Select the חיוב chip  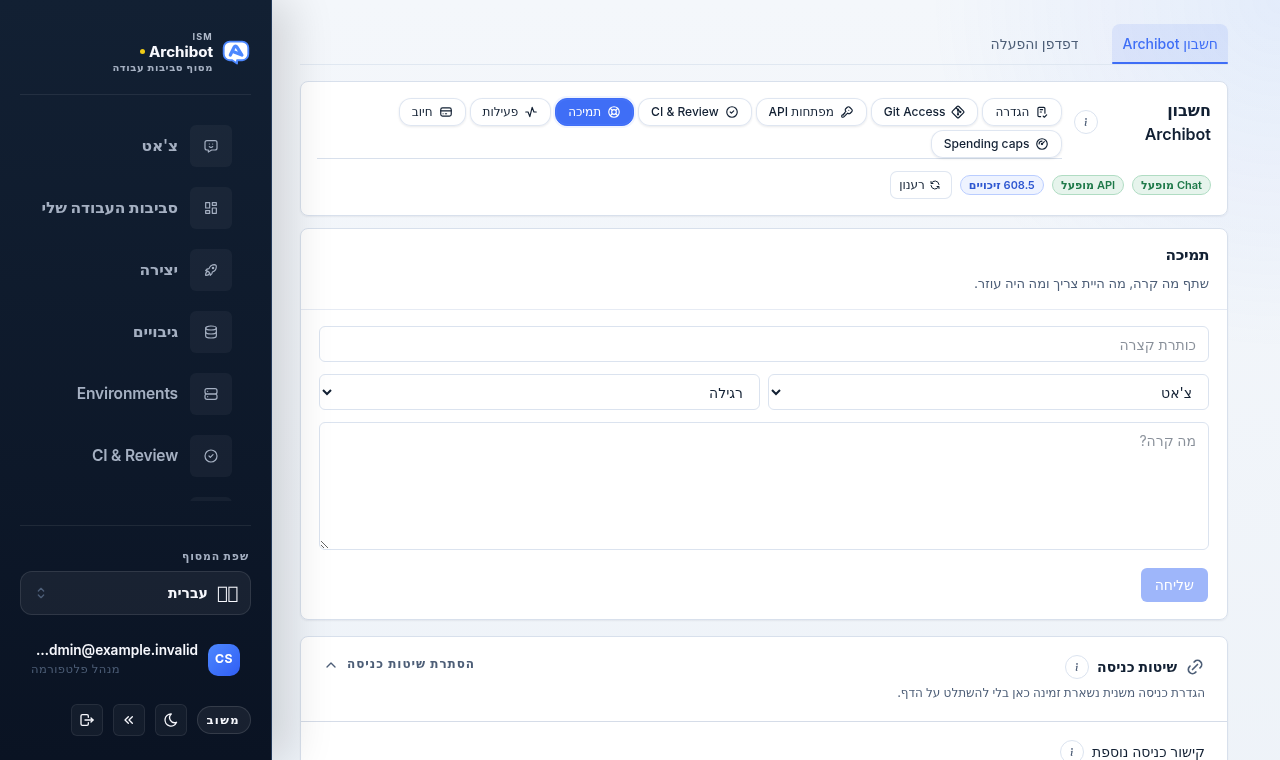click(432, 112)
